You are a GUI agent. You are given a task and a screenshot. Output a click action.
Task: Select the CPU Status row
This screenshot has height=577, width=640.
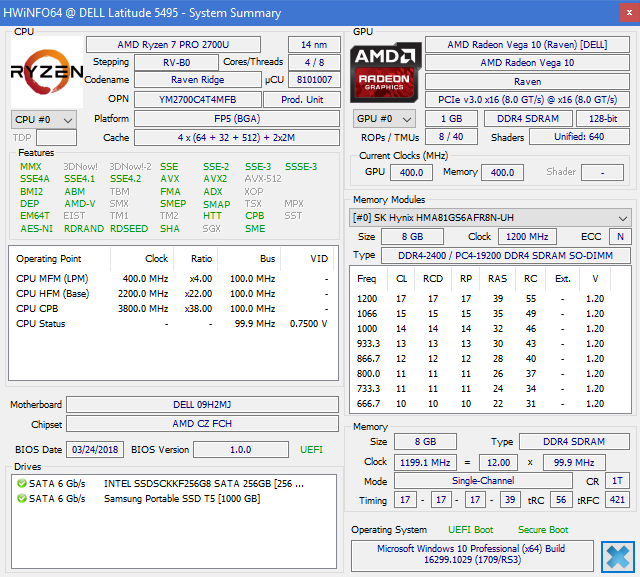(x=172, y=324)
